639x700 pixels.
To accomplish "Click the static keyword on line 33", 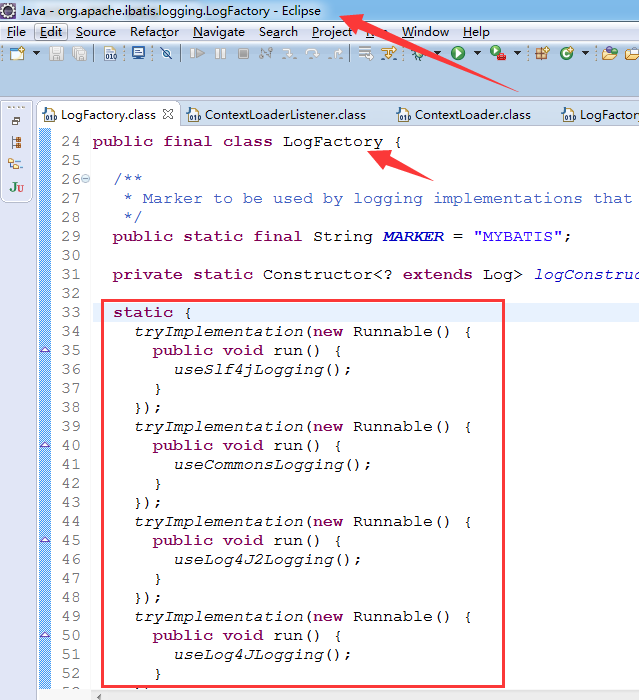I will 143,312.
